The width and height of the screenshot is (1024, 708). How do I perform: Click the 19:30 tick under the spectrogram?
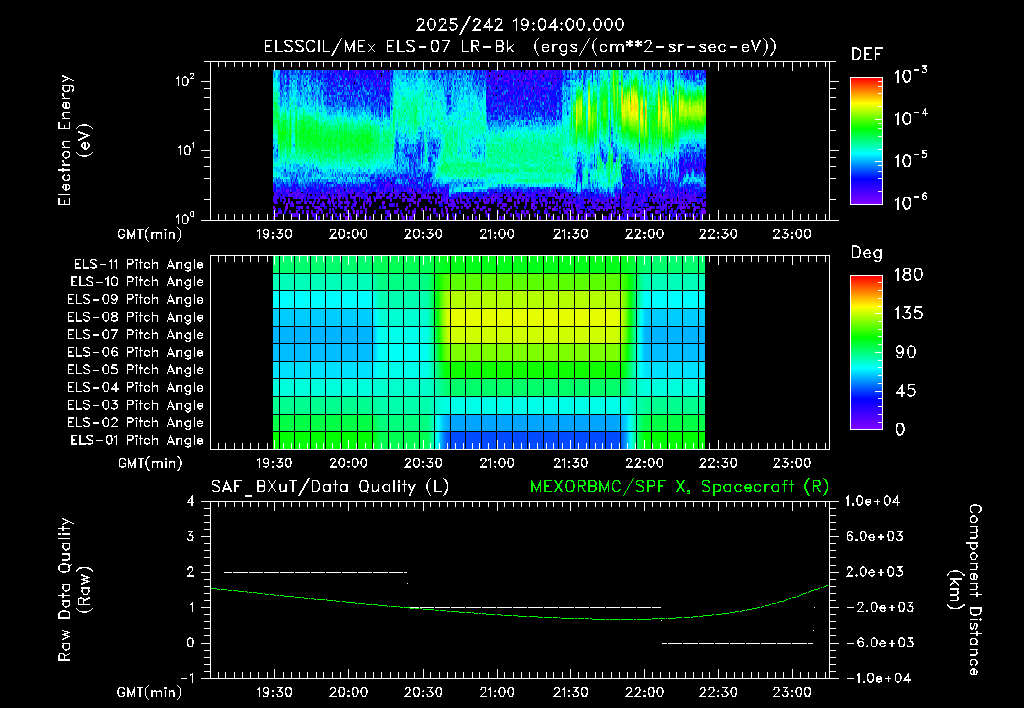[x=274, y=234]
